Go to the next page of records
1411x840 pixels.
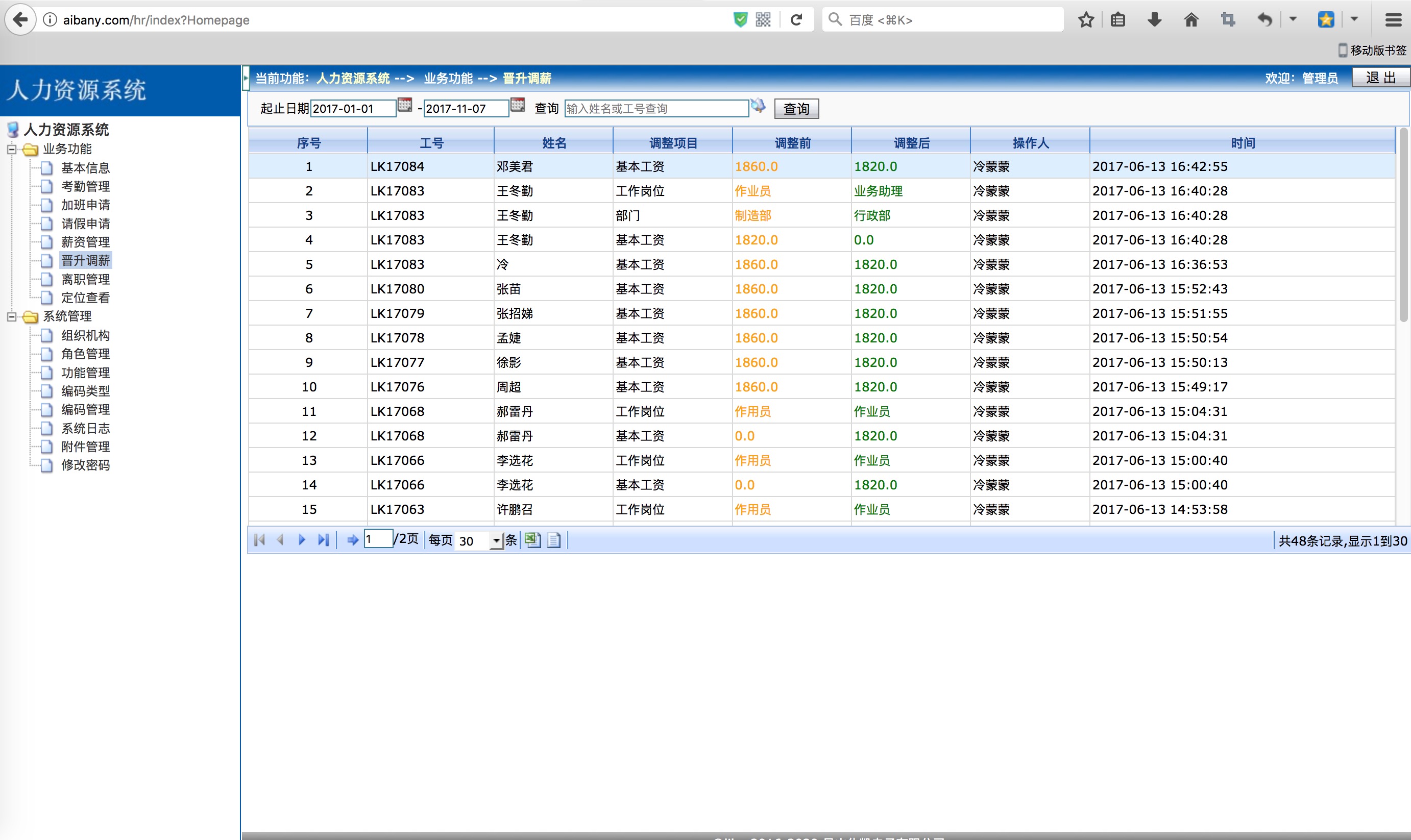[x=302, y=540]
